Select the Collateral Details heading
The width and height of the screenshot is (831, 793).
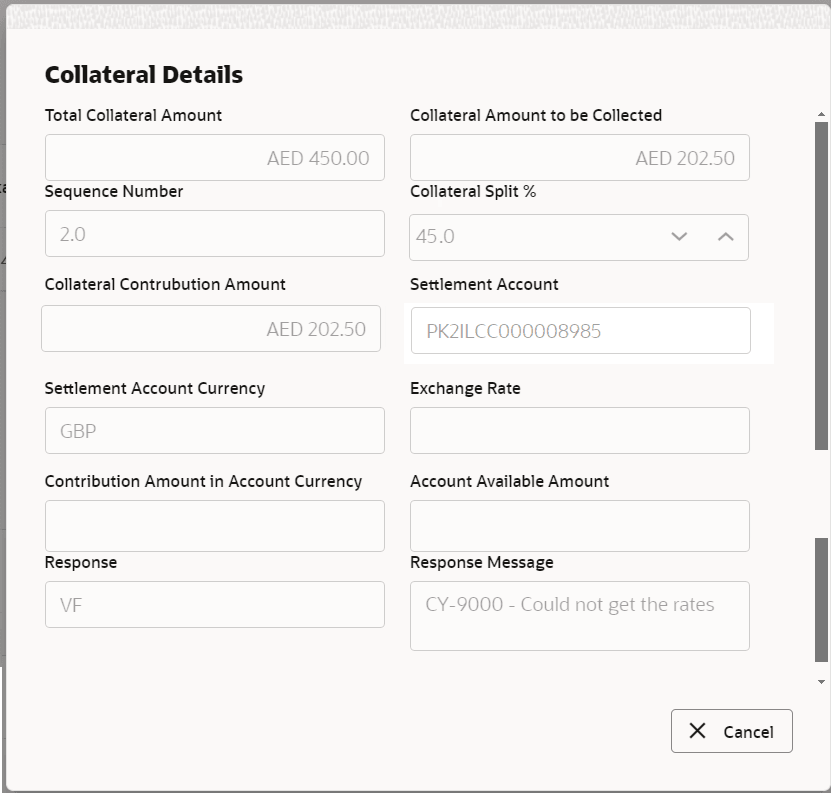click(143, 74)
